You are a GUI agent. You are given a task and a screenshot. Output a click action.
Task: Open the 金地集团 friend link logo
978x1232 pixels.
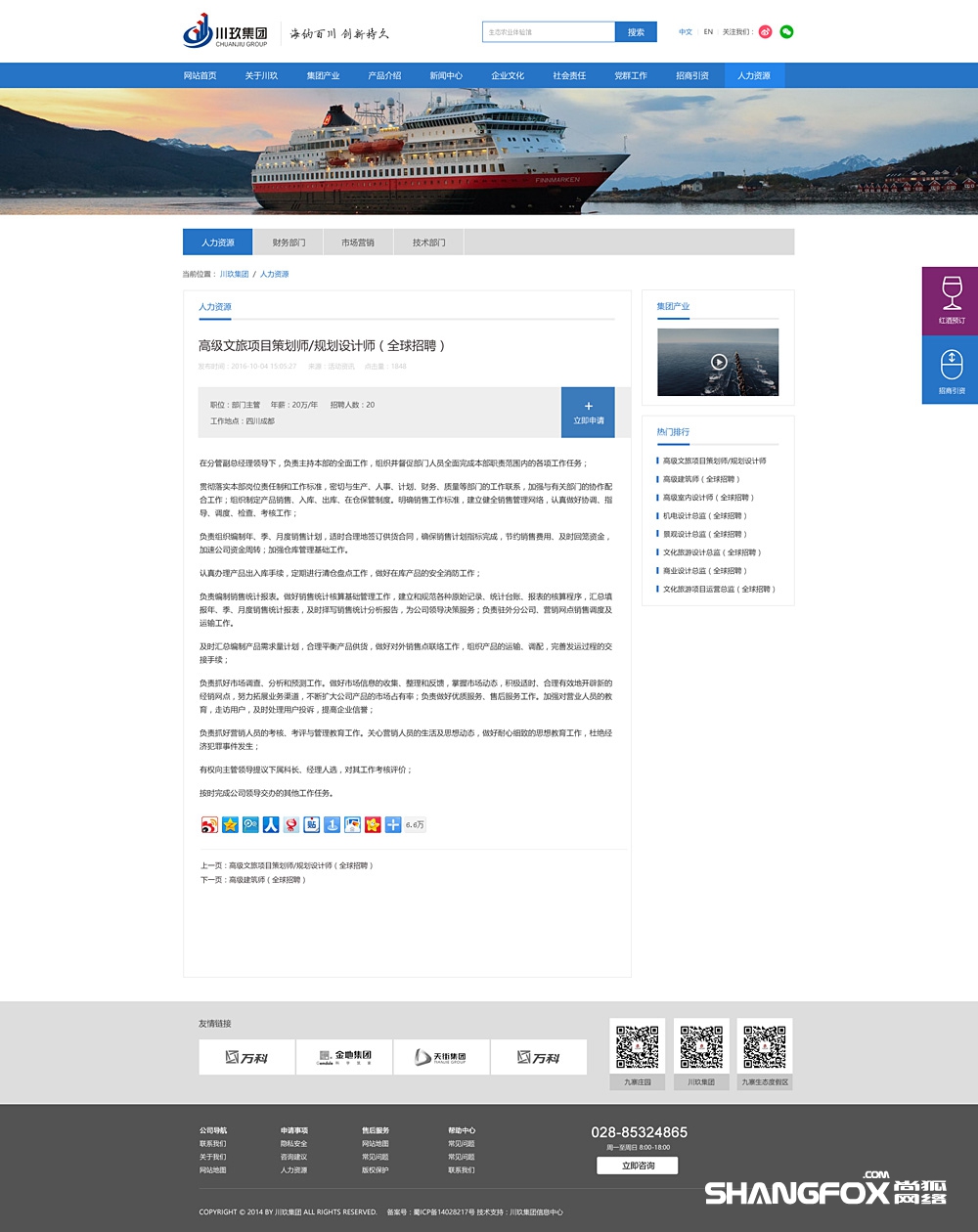click(344, 1057)
